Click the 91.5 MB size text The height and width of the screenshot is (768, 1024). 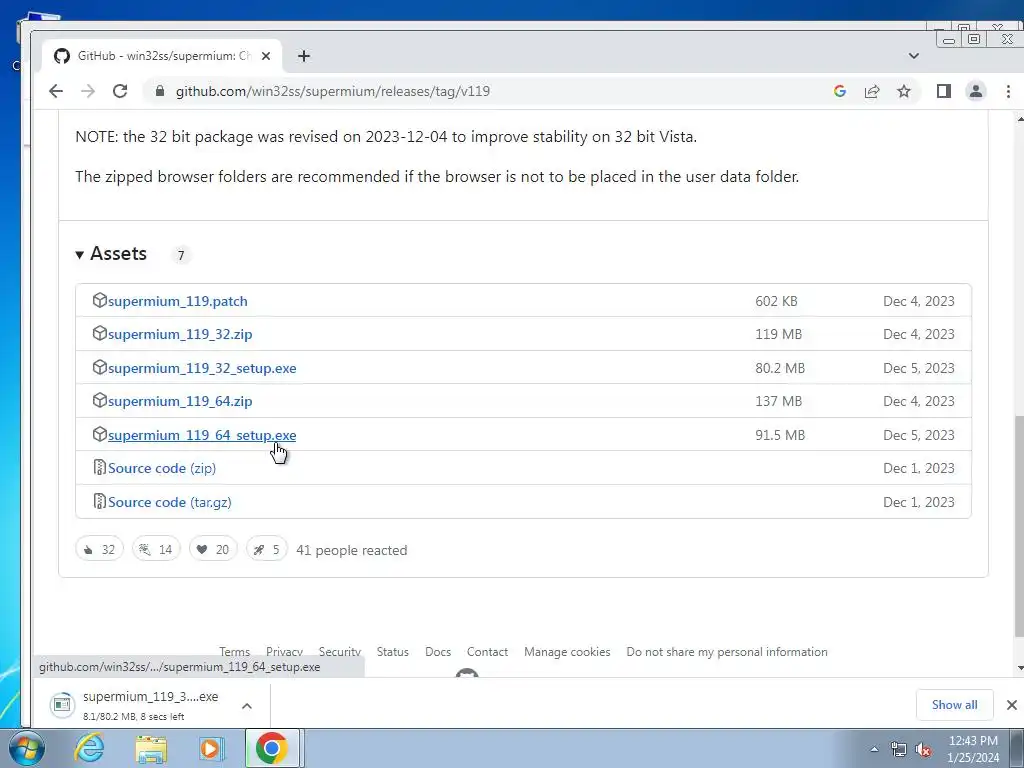coord(780,435)
